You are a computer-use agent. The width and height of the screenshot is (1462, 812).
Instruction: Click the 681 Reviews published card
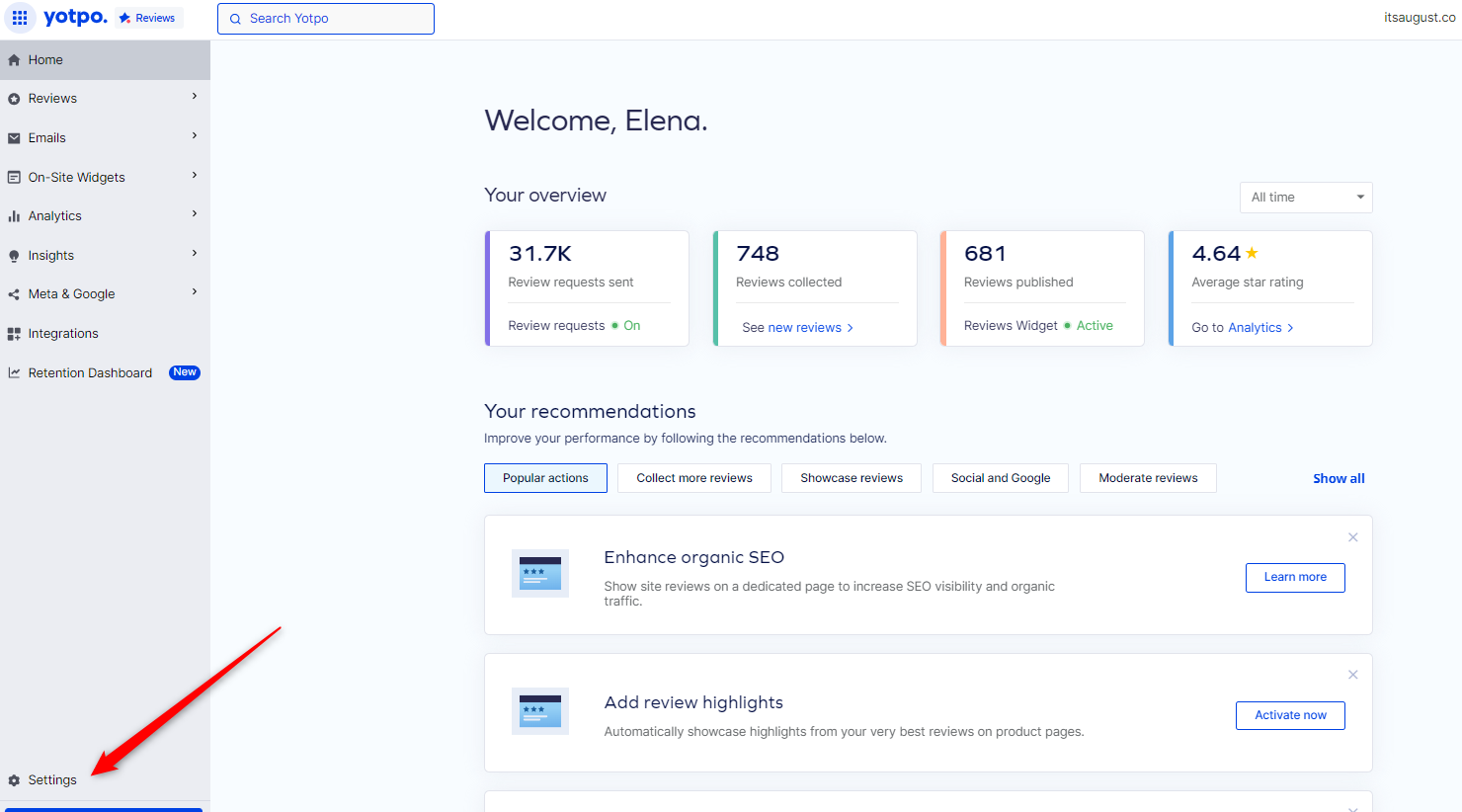coord(1042,288)
